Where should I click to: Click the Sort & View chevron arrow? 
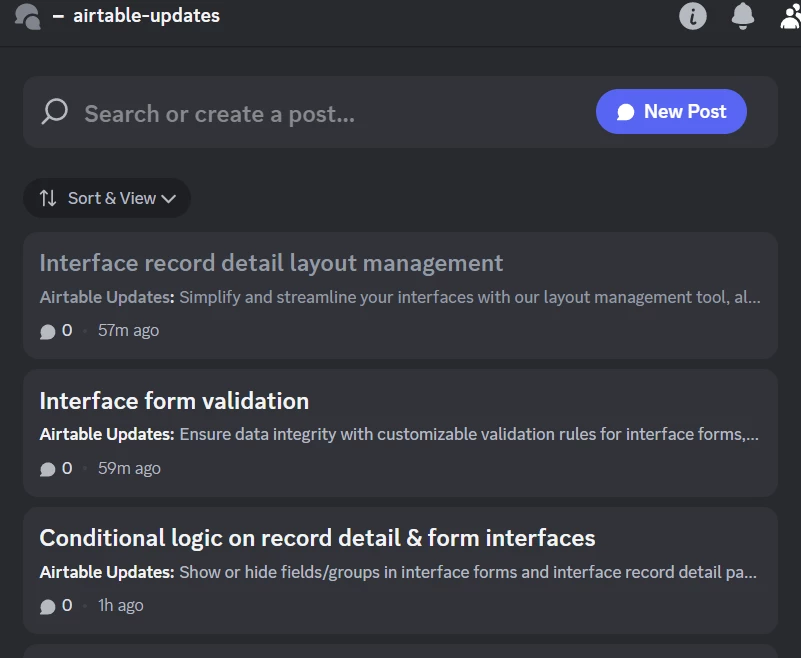tap(169, 199)
